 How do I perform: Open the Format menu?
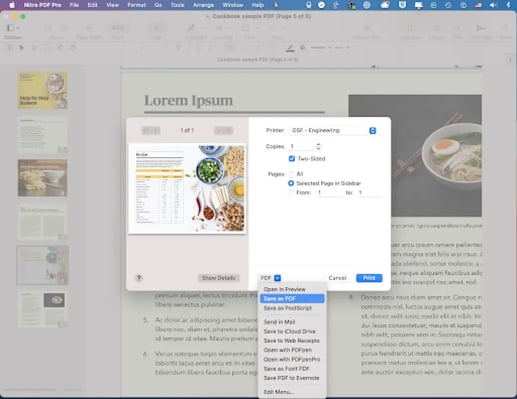click(x=137, y=5)
